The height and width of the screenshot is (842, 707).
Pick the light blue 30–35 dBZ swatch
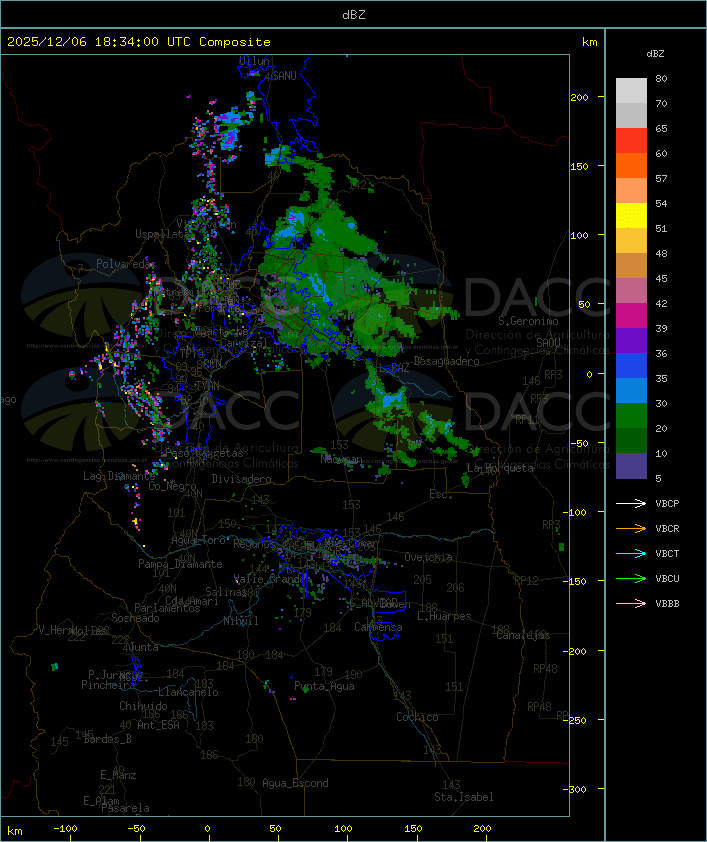pos(631,390)
